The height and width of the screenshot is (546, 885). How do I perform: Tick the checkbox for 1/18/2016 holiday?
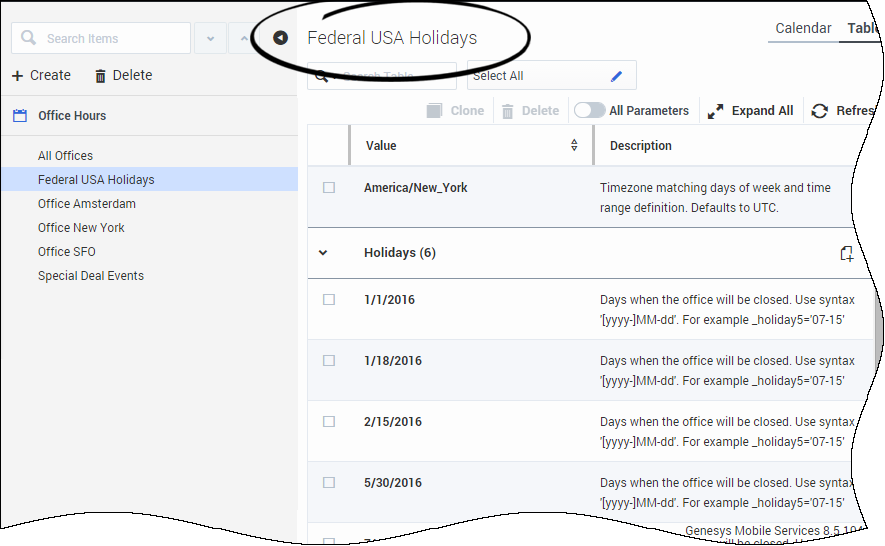point(329,361)
